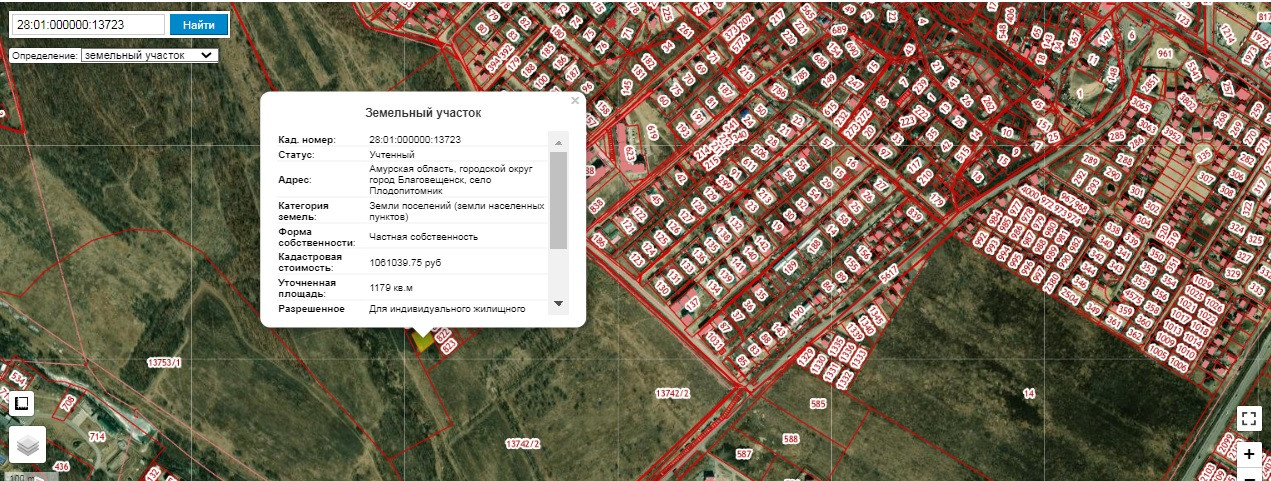
Task: Select parcel labeled 961
Action: click(x=1164, y=53)
